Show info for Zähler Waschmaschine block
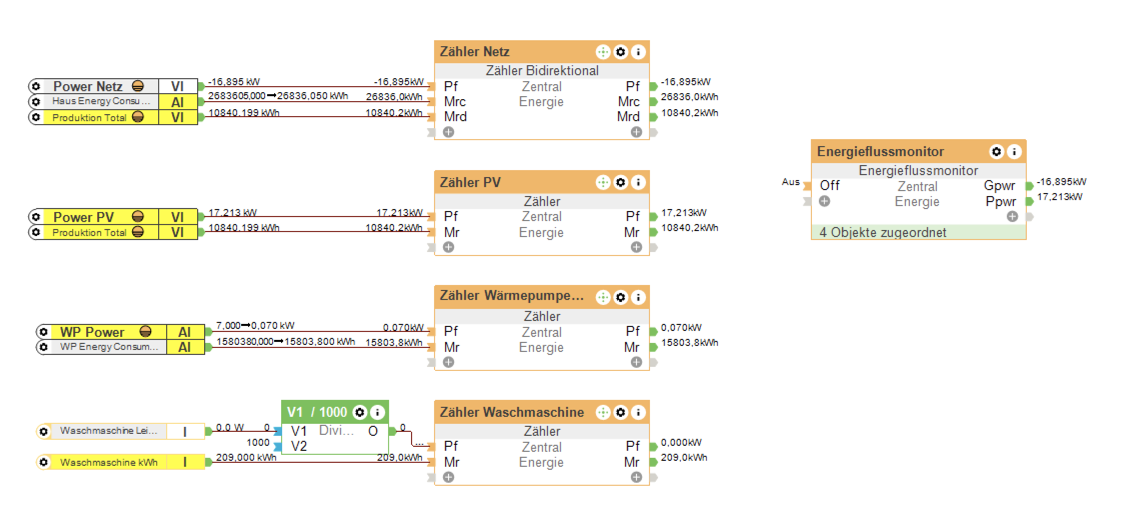This screenshot has height=515, width=1133. pos(637,412)
